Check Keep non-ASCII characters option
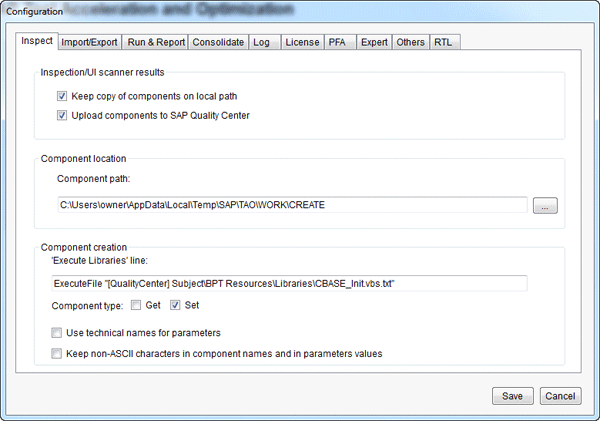Viewport: 600px width, 421px height. pyautogui.click(x=56, y=352)
